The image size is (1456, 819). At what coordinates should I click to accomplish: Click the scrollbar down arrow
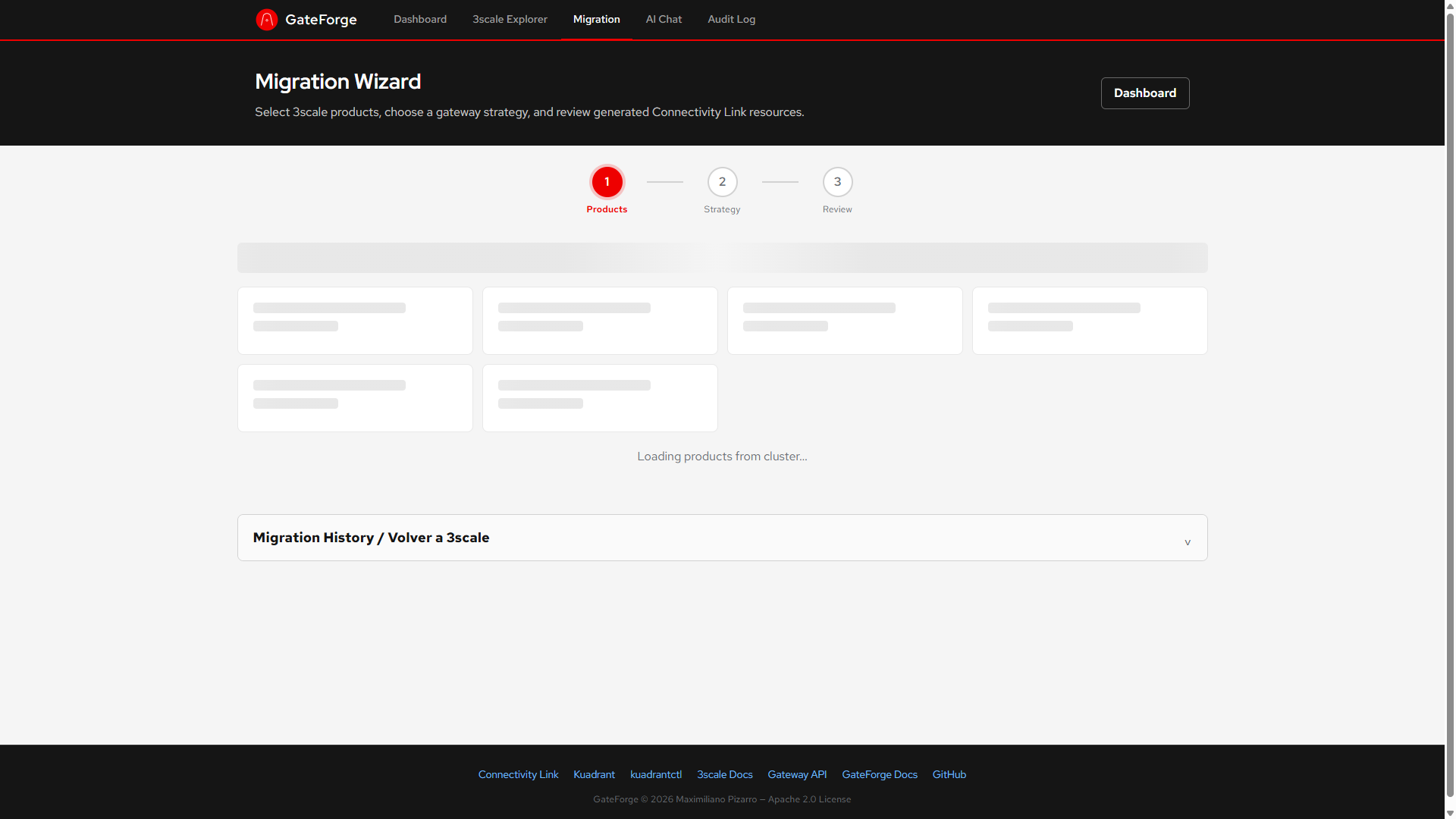coord(1450,813)
